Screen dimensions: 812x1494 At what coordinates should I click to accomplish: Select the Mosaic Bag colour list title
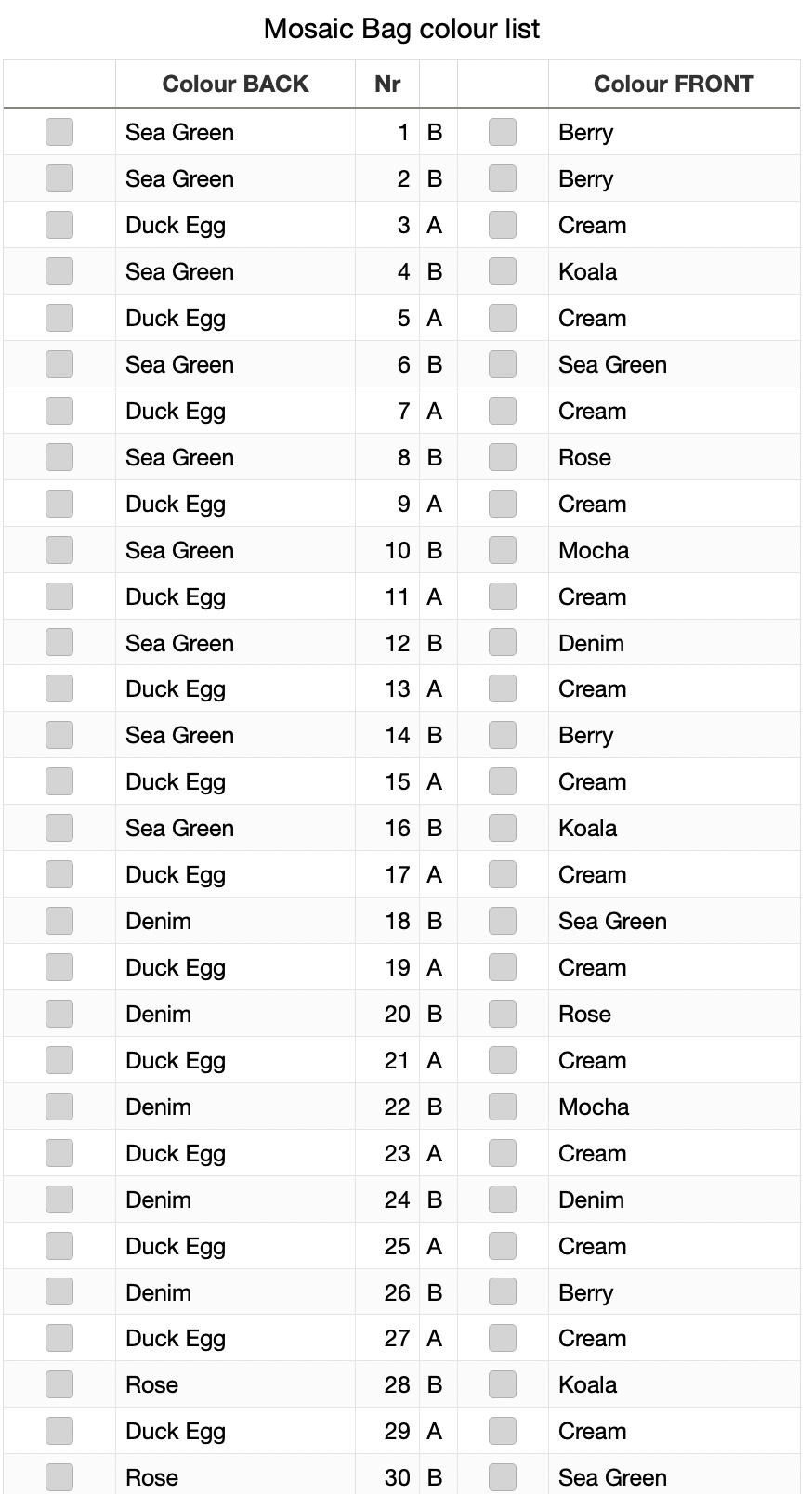[x=401, y=29]
